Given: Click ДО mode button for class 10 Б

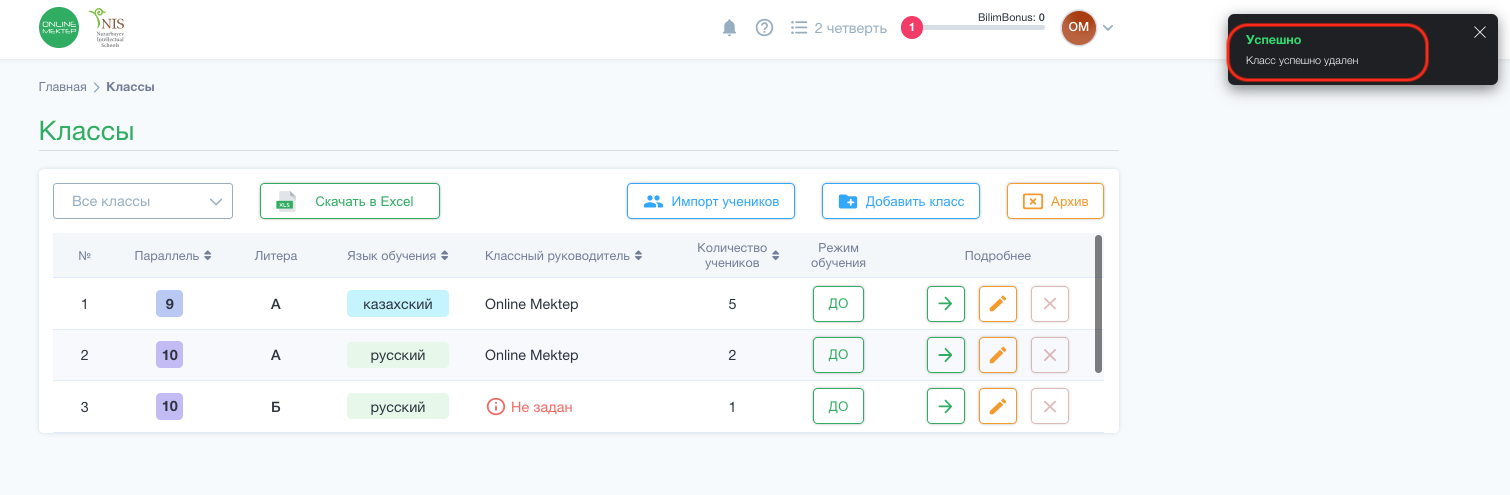Looking at the screenshot, I should click(838, 406).
